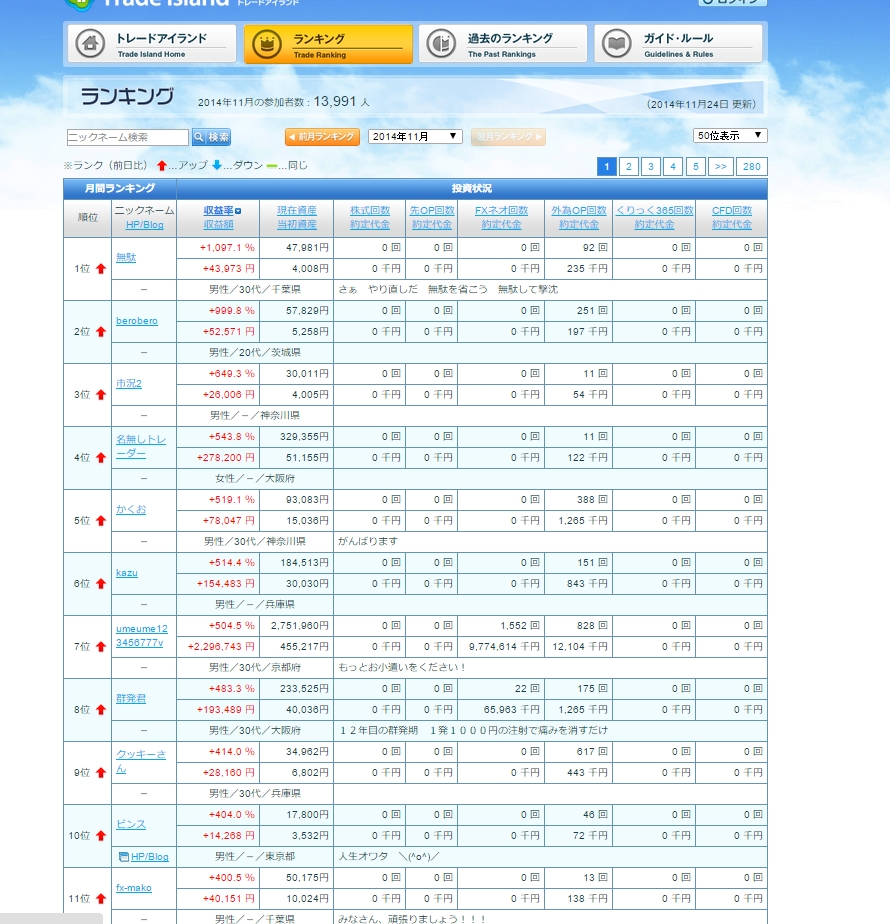This screenshot has height=924, width=890.
Task: Click the crown icon on Ranking tab
Action: click(x=266, y=44)
